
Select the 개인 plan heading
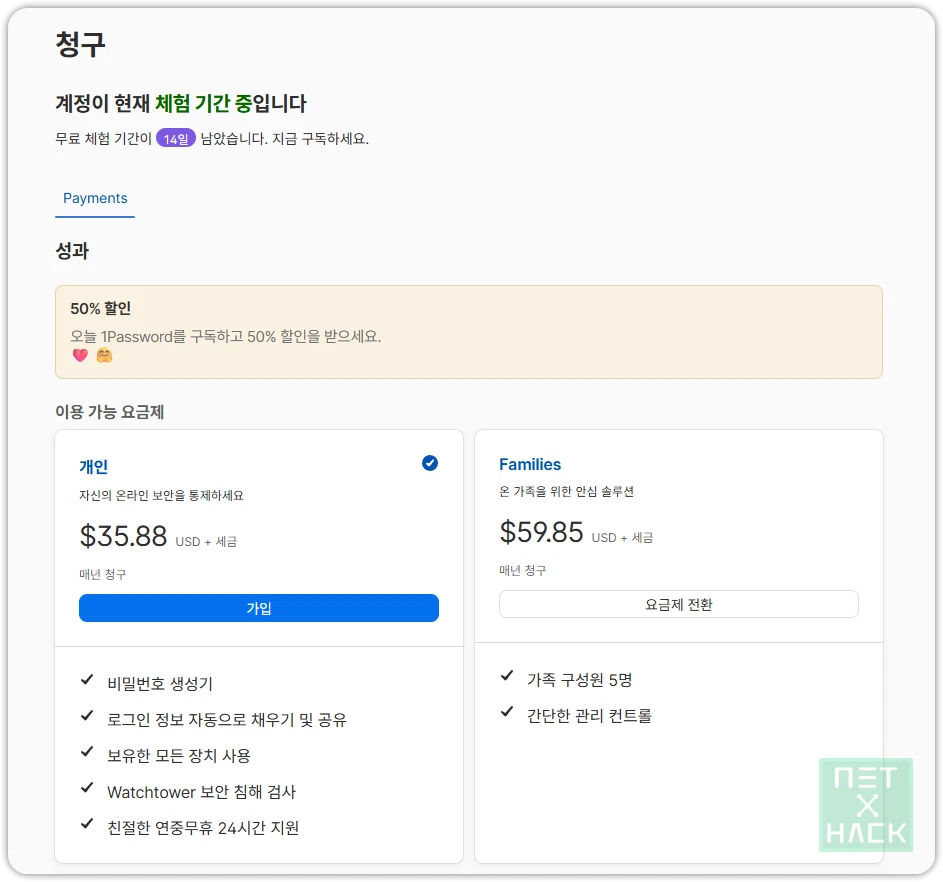93,467
